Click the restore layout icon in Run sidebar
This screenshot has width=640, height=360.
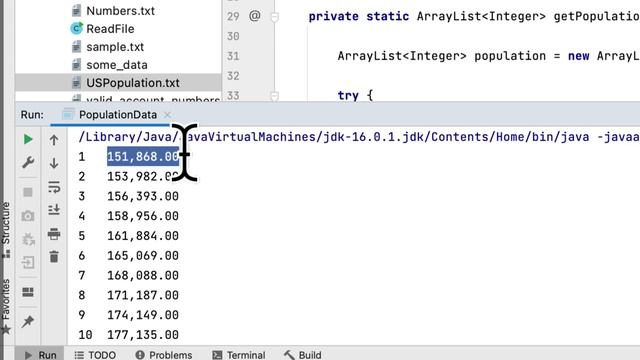point(28,292)
